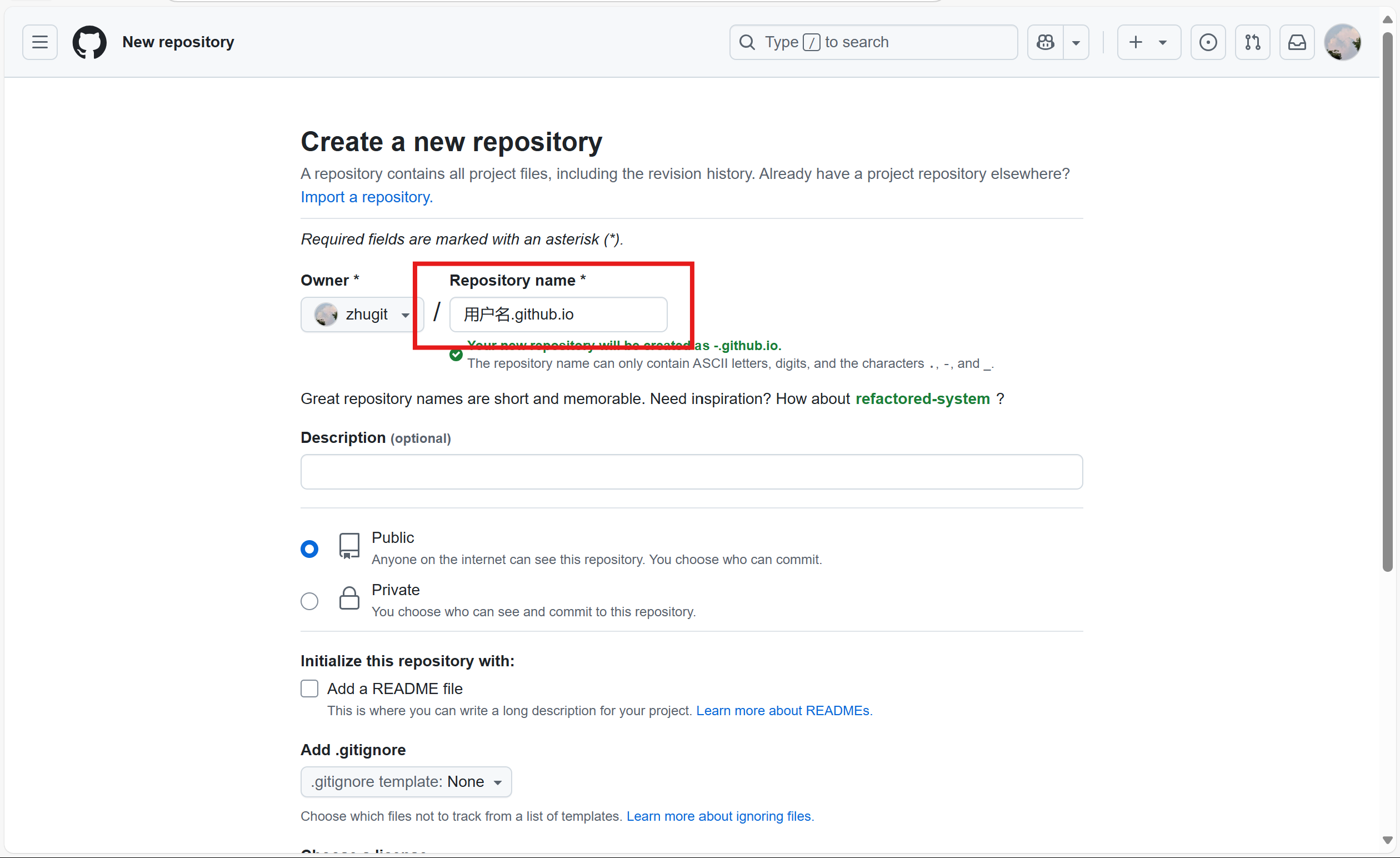Open GitHub Copilot chat icon
The image size is (1400, 858).
click(1046, 42)
